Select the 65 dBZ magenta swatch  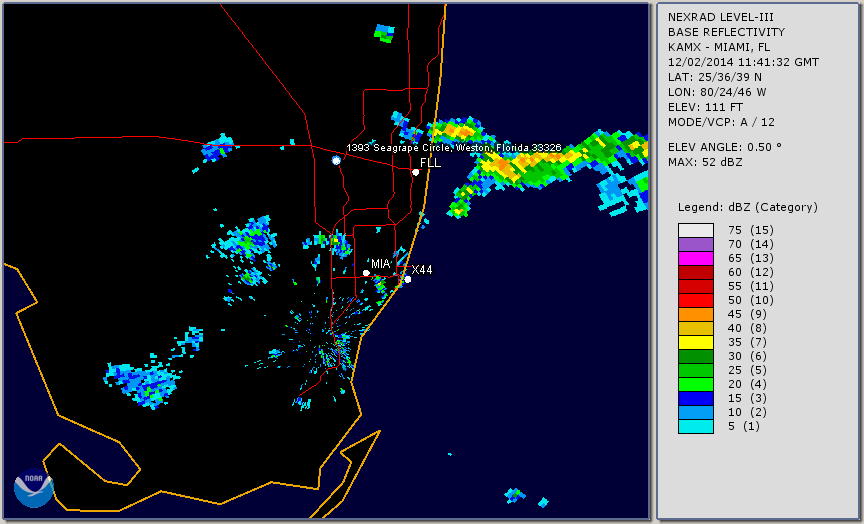pos(696,258)
